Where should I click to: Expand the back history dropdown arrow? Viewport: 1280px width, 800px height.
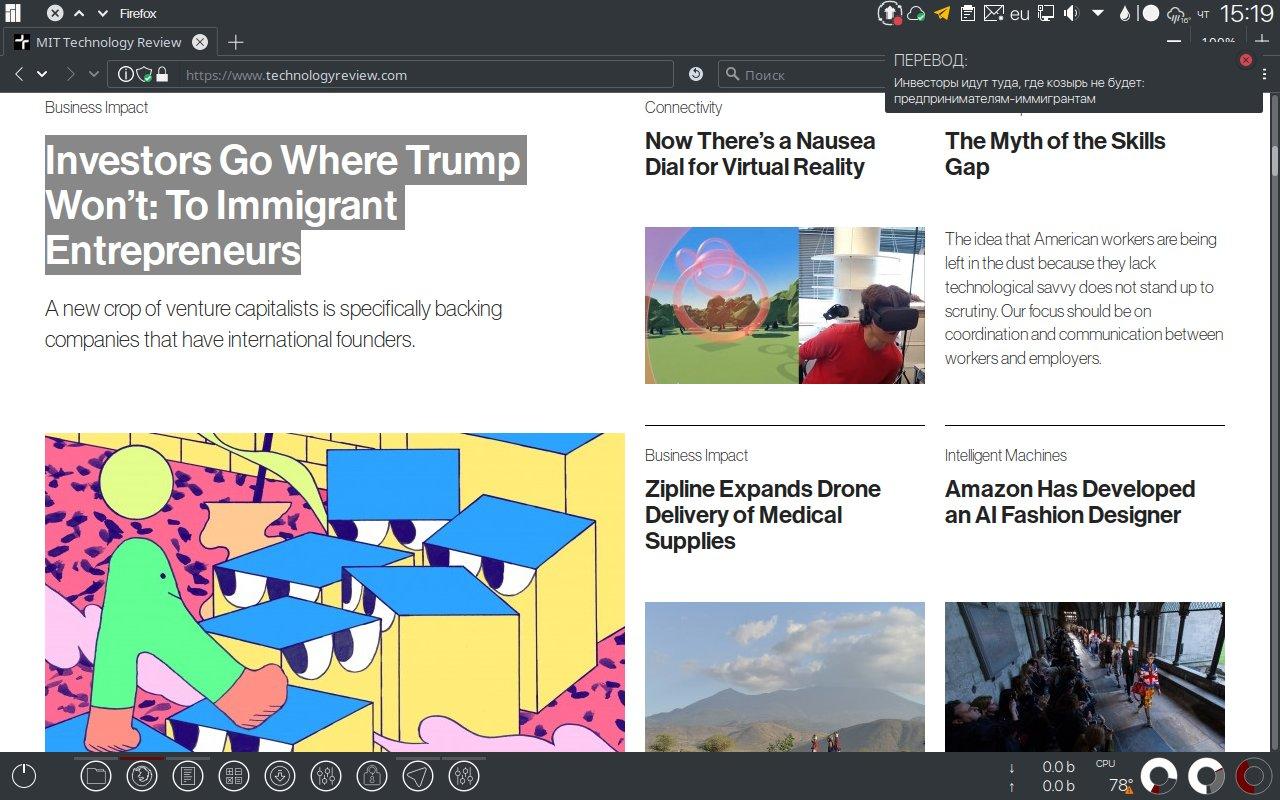point(42,74)
